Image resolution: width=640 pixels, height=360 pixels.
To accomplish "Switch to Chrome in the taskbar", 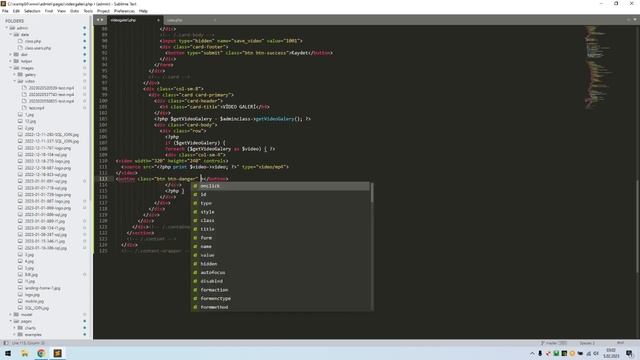I will (x=41, y=353).
